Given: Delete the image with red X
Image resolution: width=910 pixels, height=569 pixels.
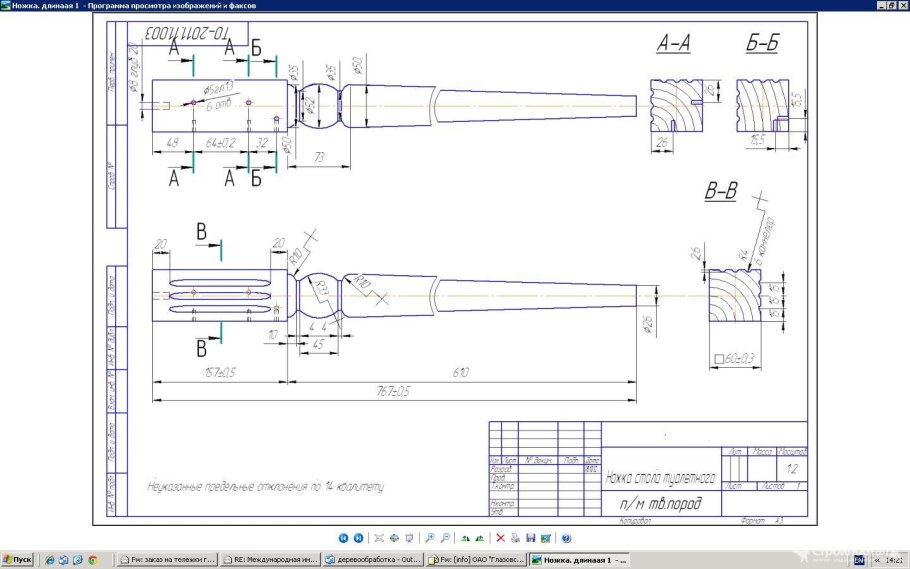Looking at the screenshot, I should click(501, 537).
